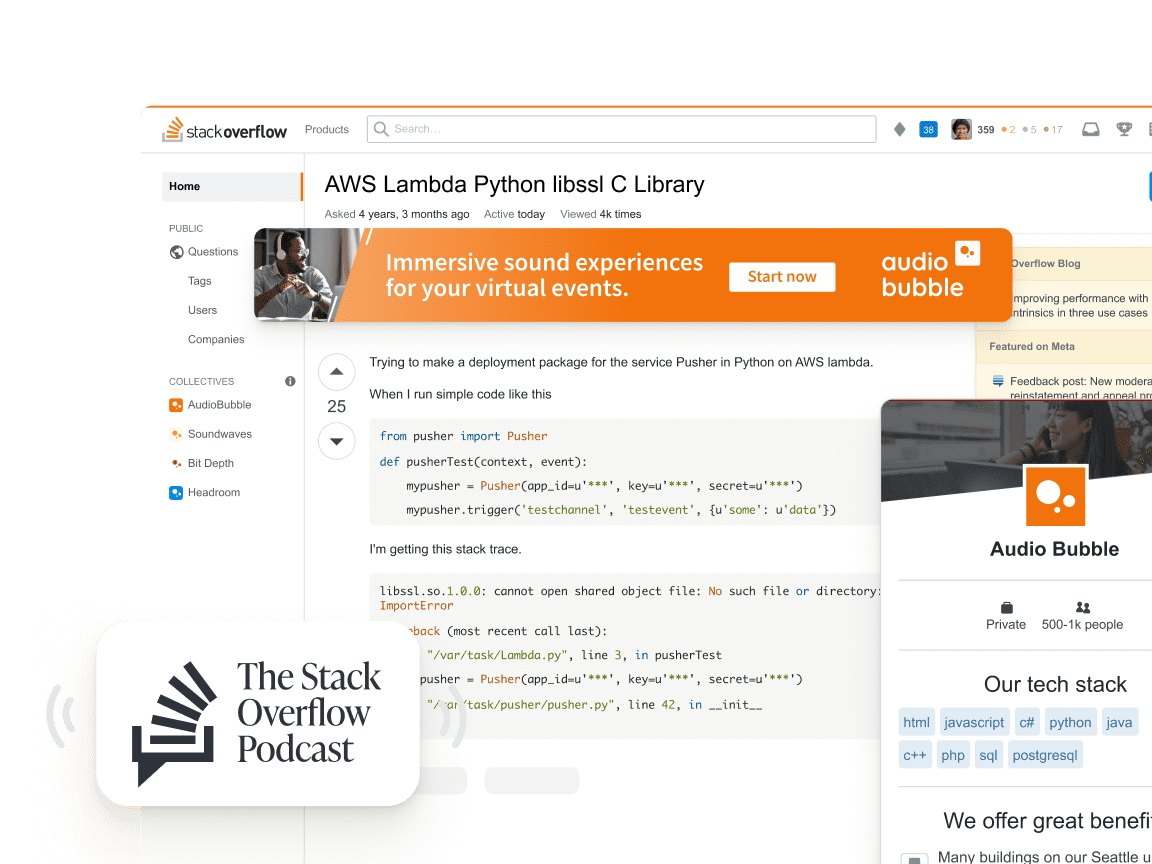The height and width of the screenshot is (864, 1152).
Task: Click the Audio Bubble company name
Action: coord(1054,550)
